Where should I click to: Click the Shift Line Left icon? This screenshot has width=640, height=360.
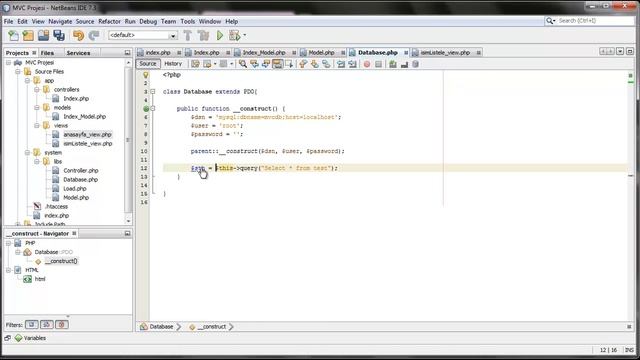[341, 64]
